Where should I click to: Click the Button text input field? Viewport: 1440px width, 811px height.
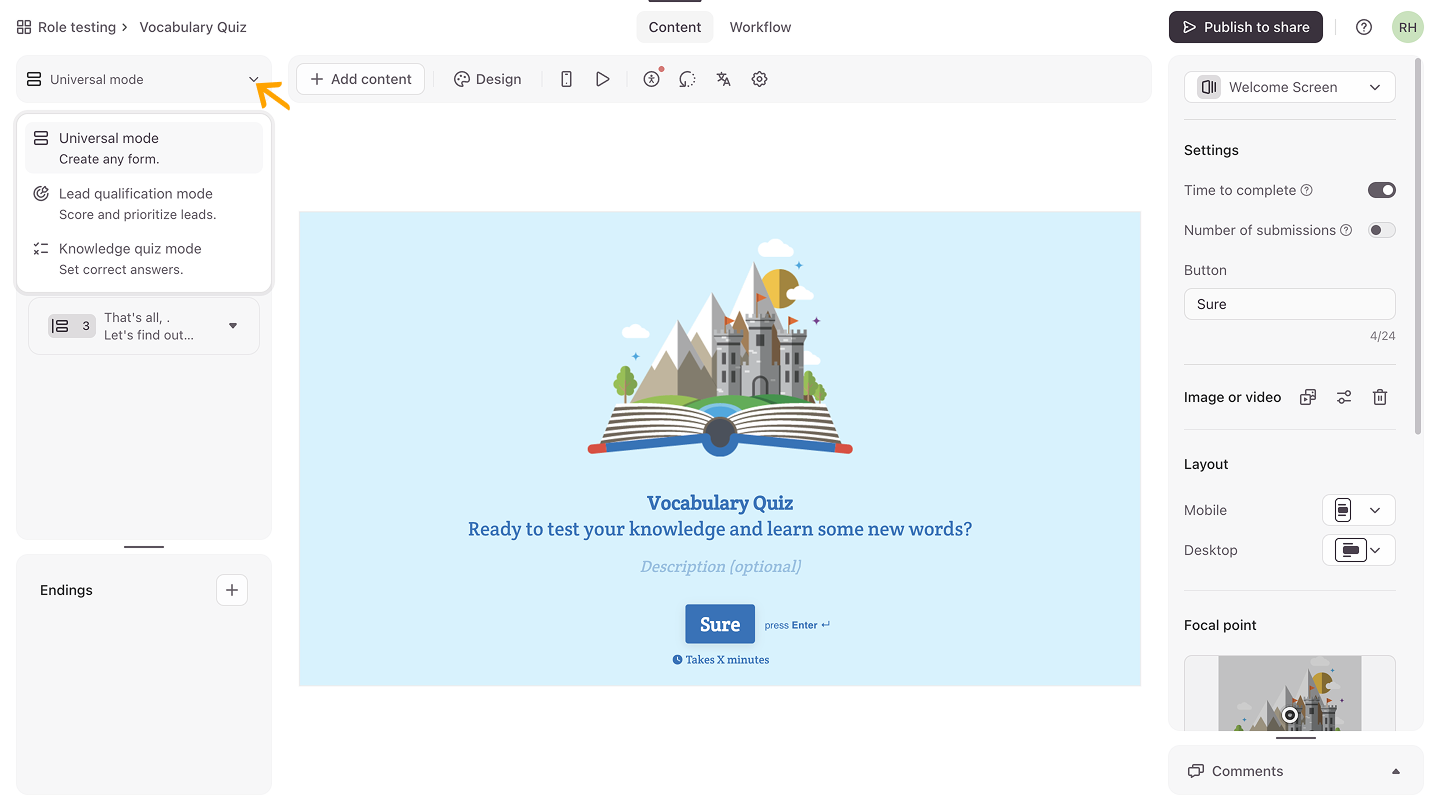click(x=1290, y=304)
